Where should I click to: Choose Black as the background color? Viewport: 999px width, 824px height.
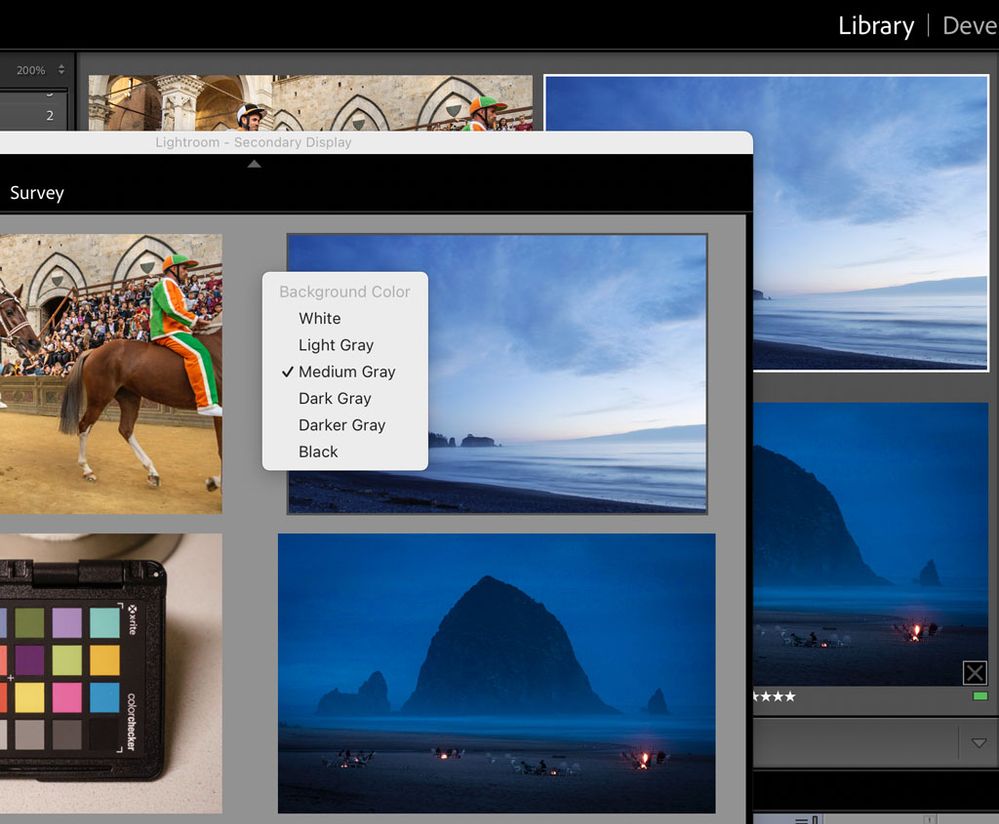tap(318, 451)
